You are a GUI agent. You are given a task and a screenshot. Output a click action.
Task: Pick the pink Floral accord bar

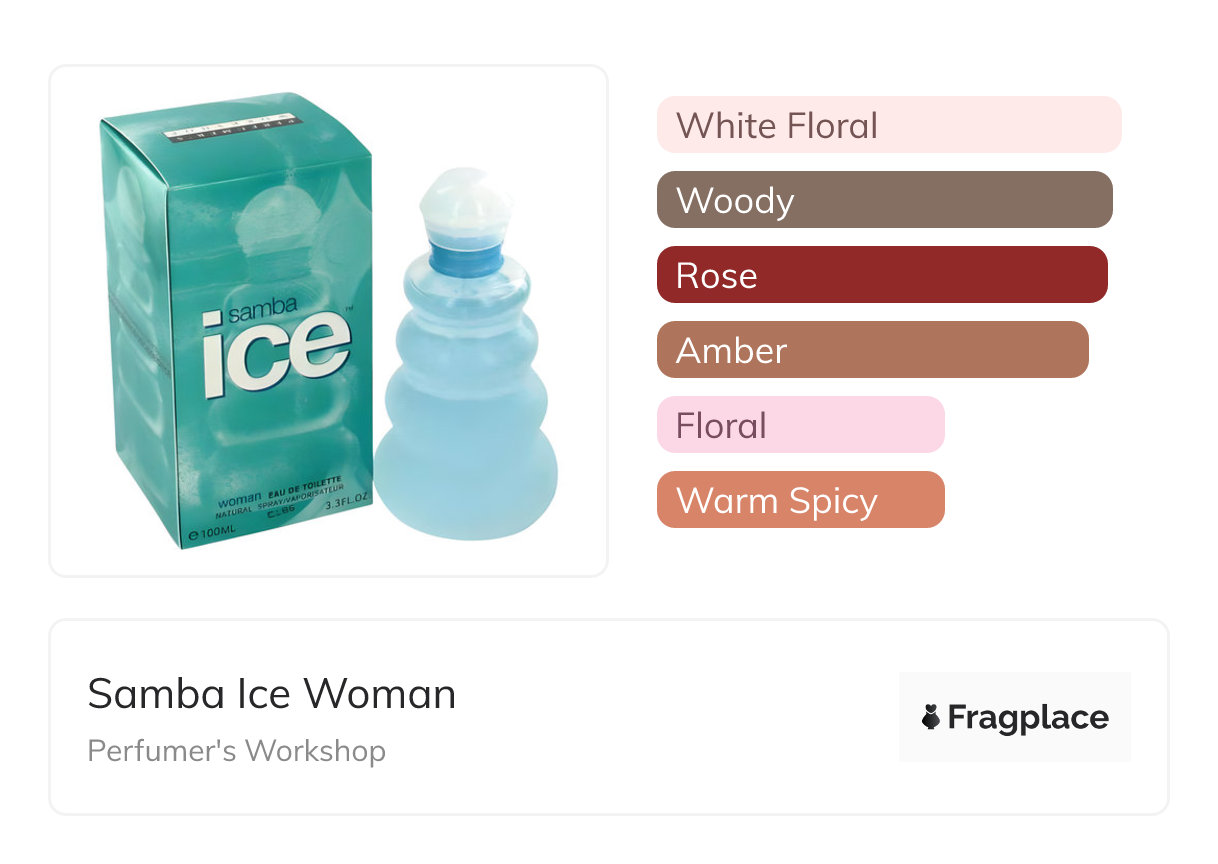[800, 425]
